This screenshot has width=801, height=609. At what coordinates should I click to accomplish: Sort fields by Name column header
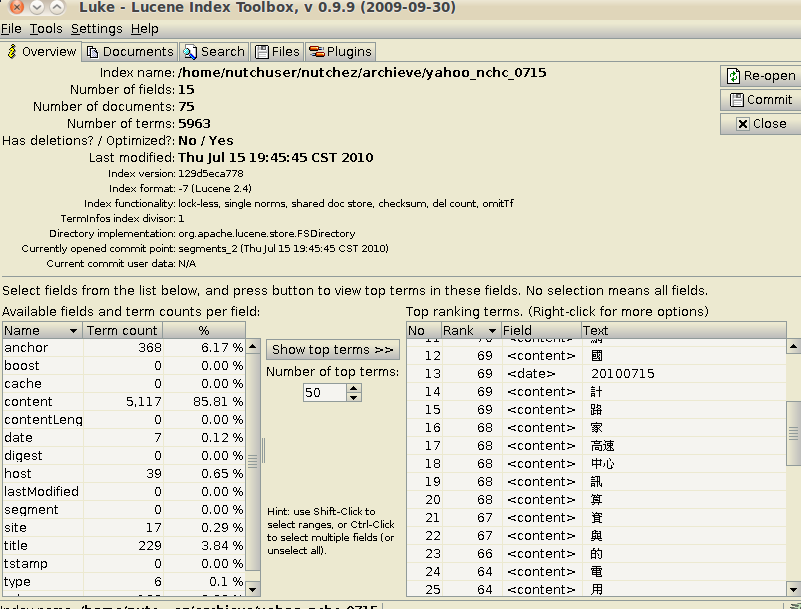[43, 331]
